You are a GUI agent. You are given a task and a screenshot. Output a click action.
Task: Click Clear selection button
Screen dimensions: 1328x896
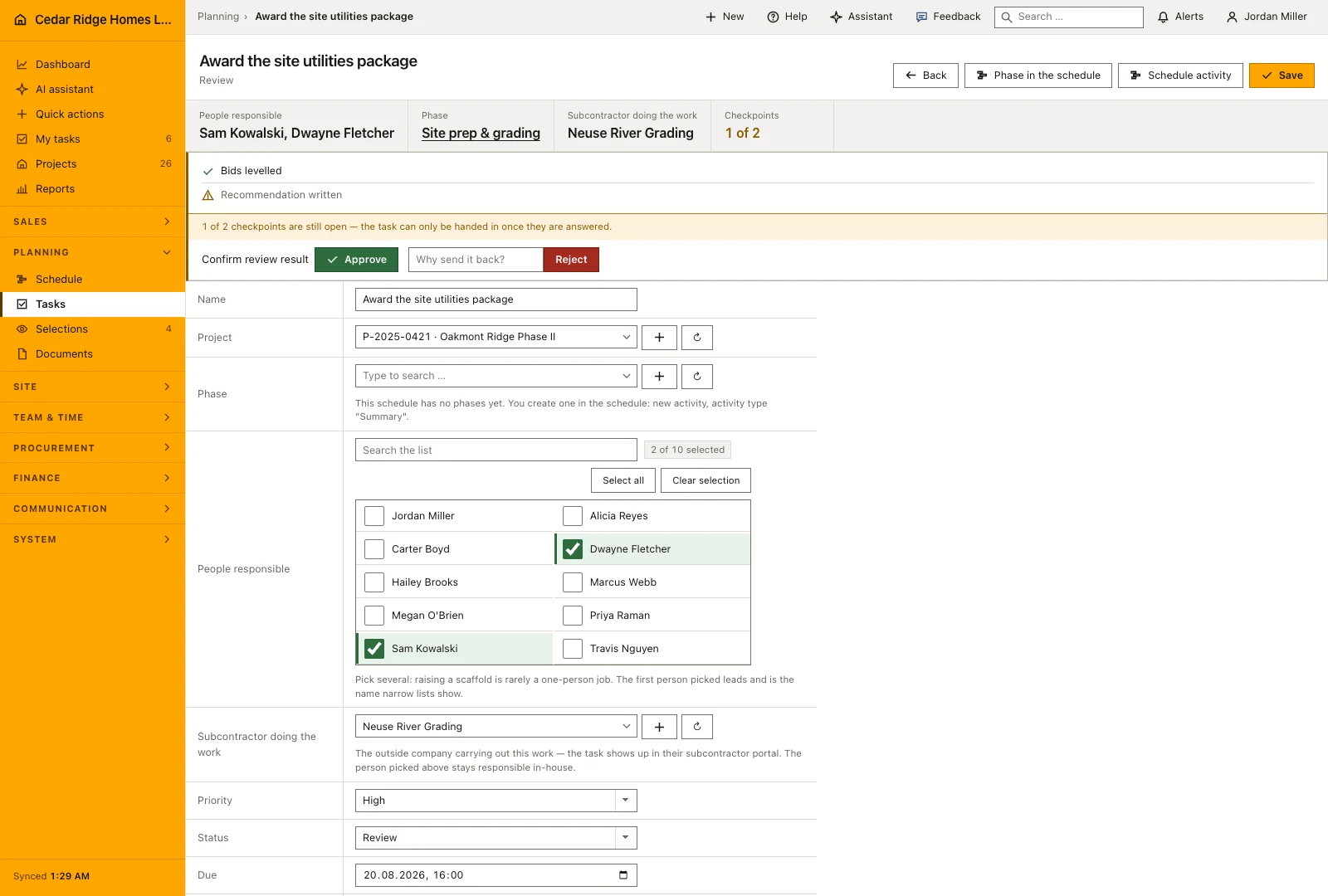tap(705, 480)
